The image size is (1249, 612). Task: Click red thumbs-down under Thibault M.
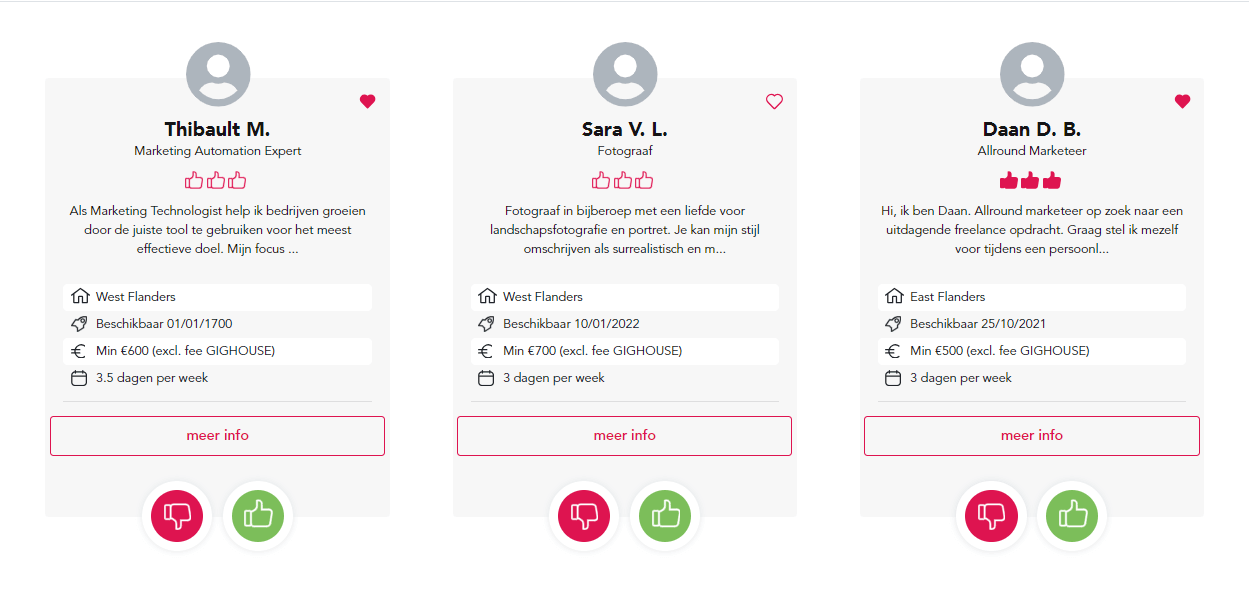(x=177, y=516)
